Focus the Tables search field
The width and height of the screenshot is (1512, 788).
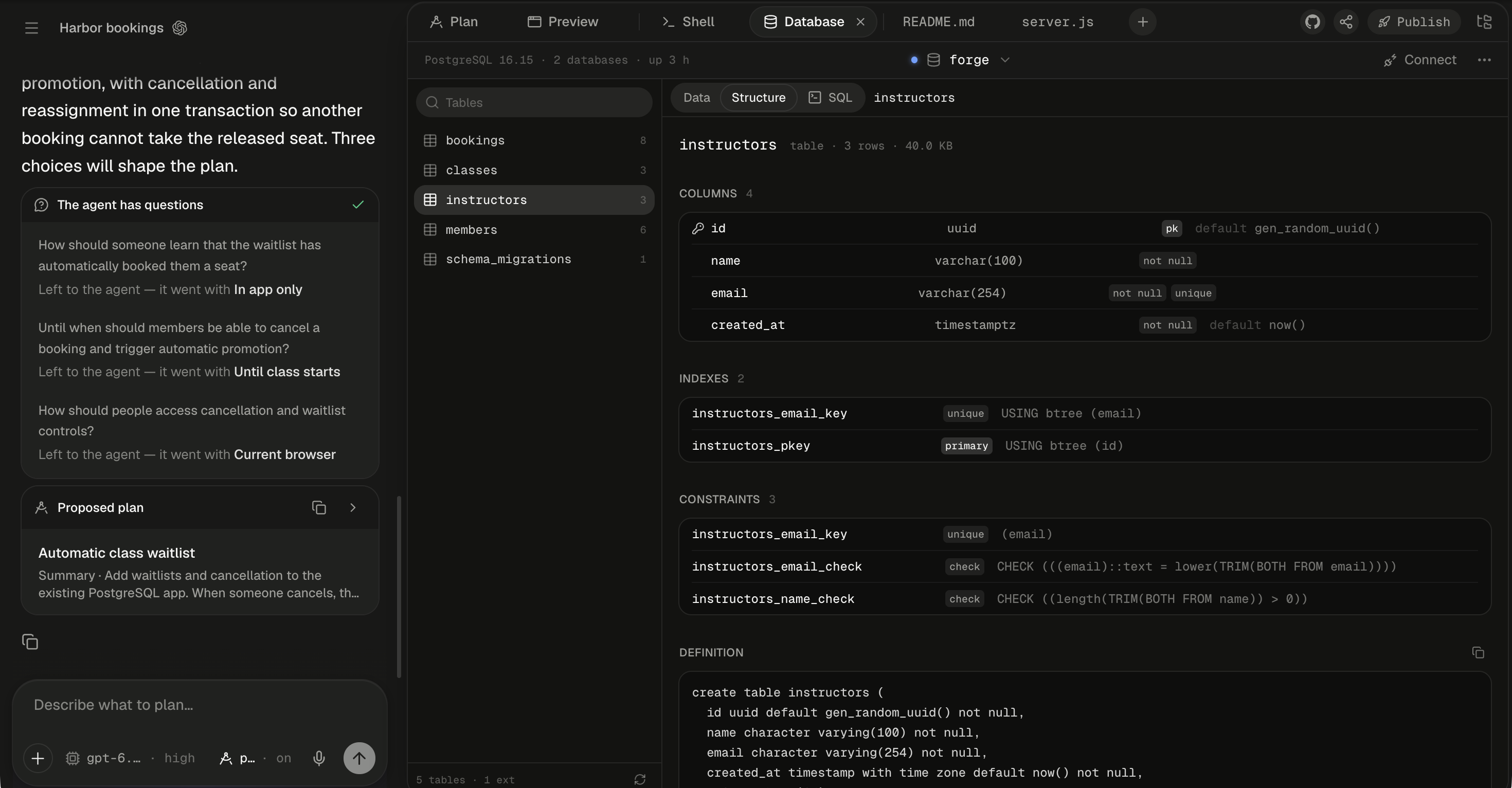(x=534, y=103)
